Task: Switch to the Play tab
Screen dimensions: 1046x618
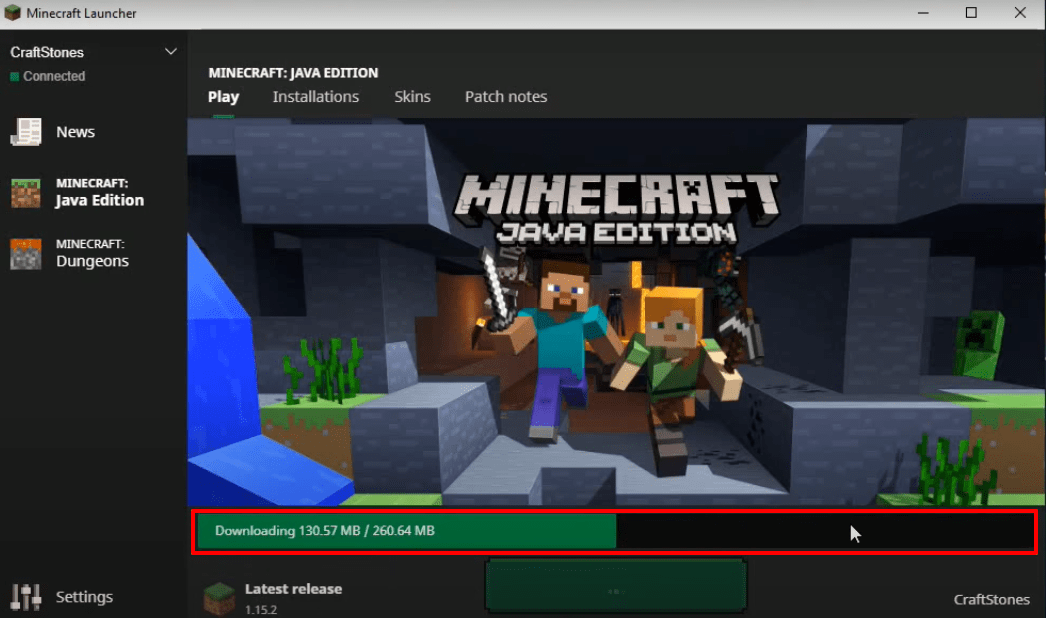Action: [x=223, y=97]
